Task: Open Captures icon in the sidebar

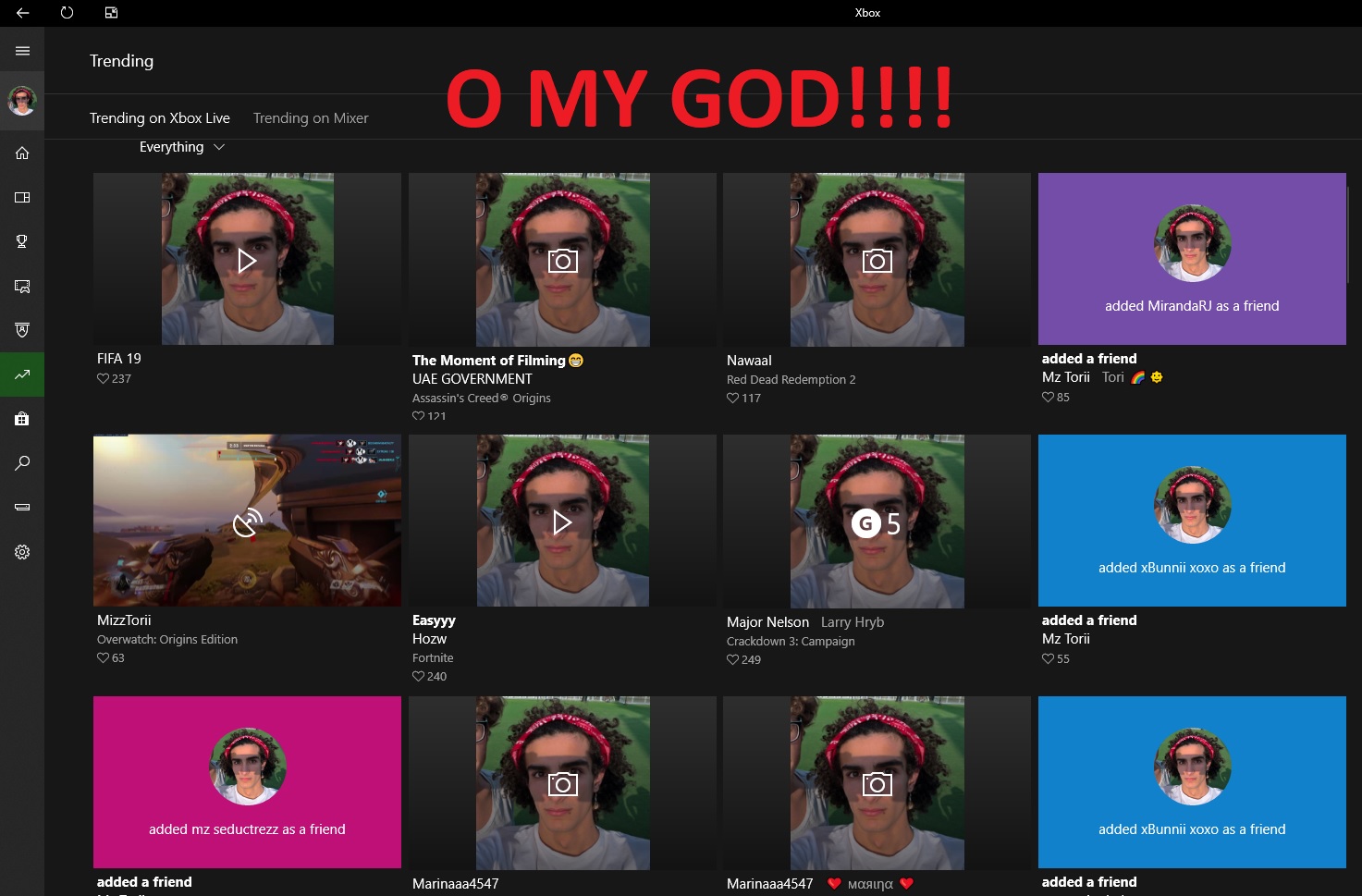Action: click(x=22, y=286)
